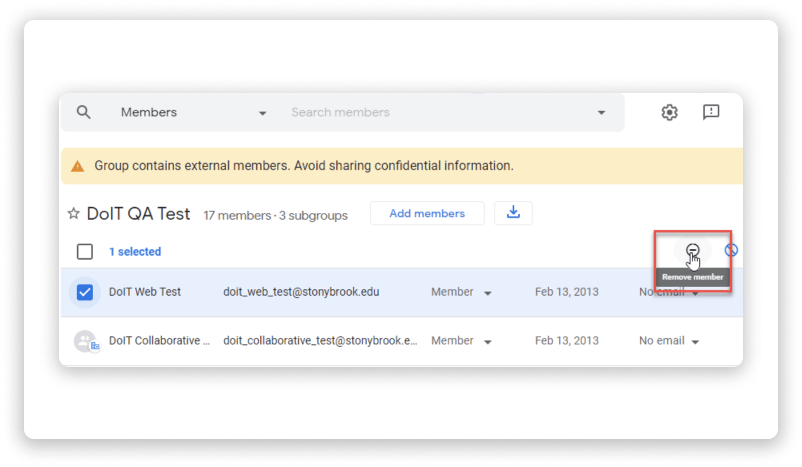
Task: Click the external members warning icon
Action: coord(78,166)
